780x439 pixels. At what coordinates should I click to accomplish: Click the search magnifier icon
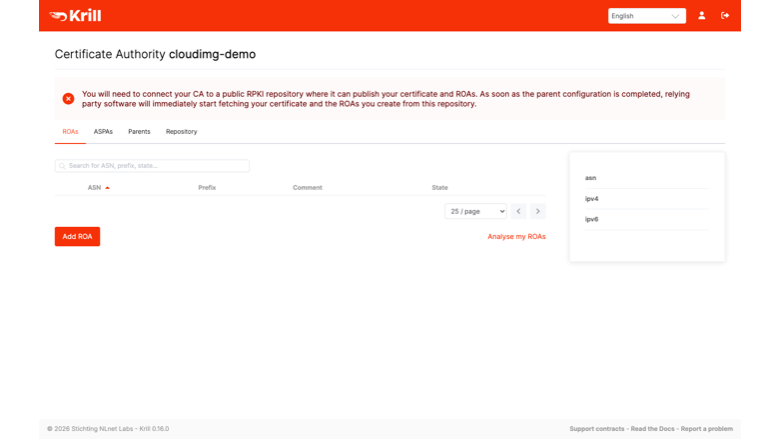point(62,166)
